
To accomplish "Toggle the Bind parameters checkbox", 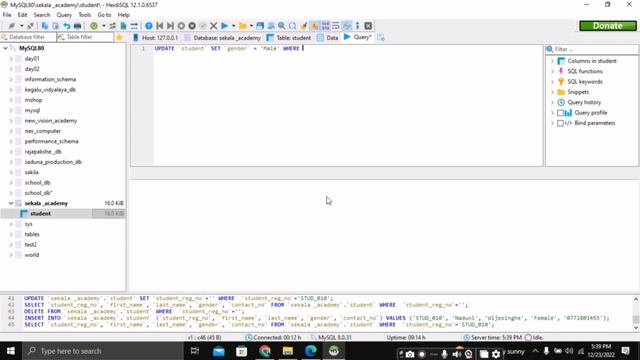I will point(560,123).
